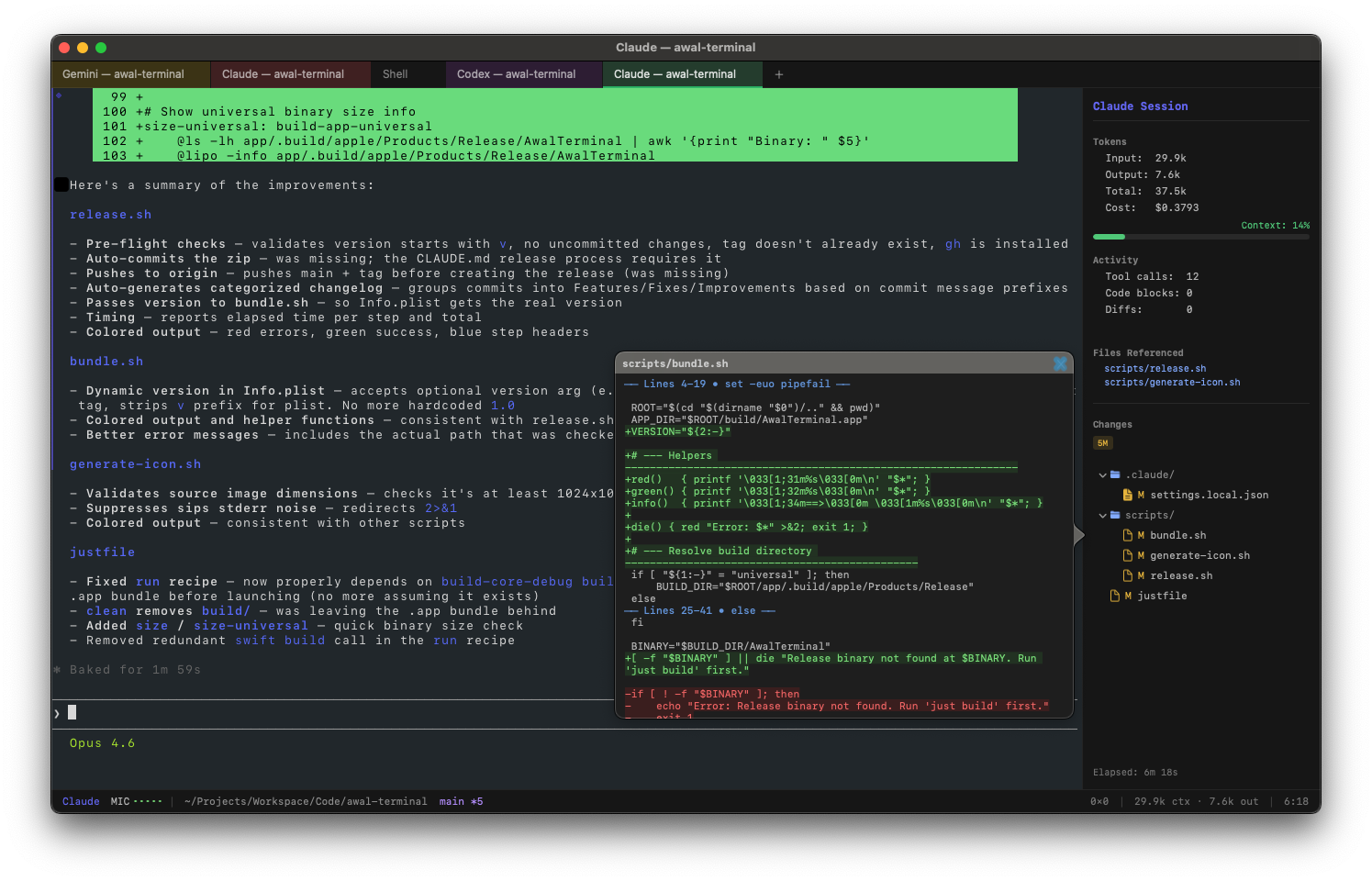Click the release.sh heading in the summary
The image size is (1372, 881).
click(111, 215)
